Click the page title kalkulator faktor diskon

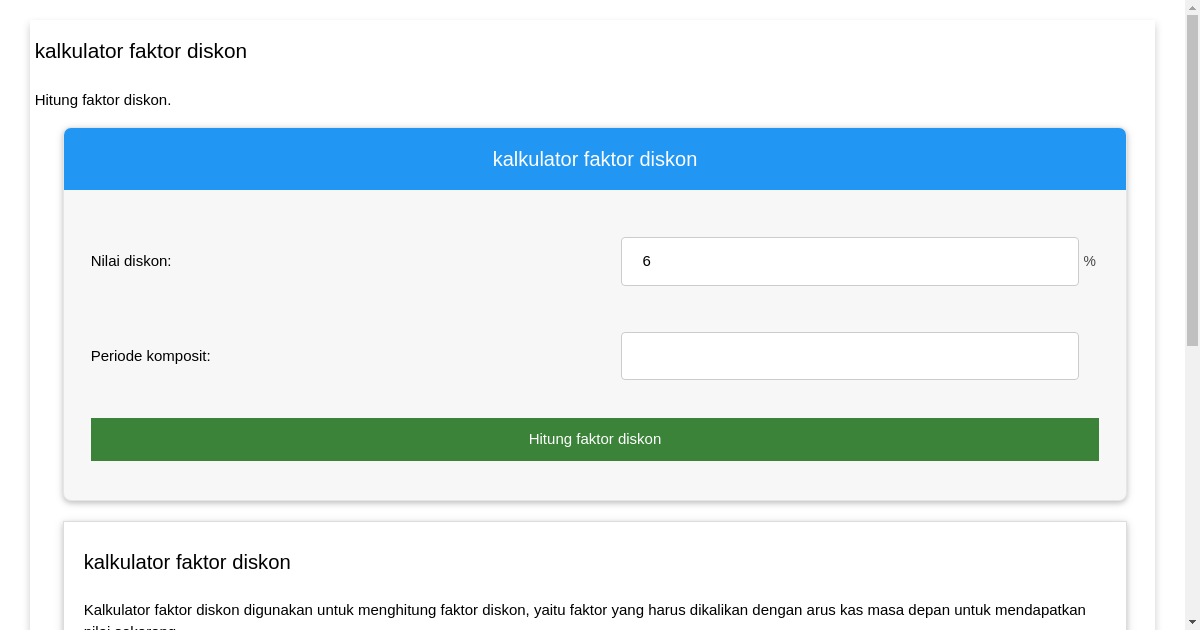pyautogui.click(x=141, y=51)
